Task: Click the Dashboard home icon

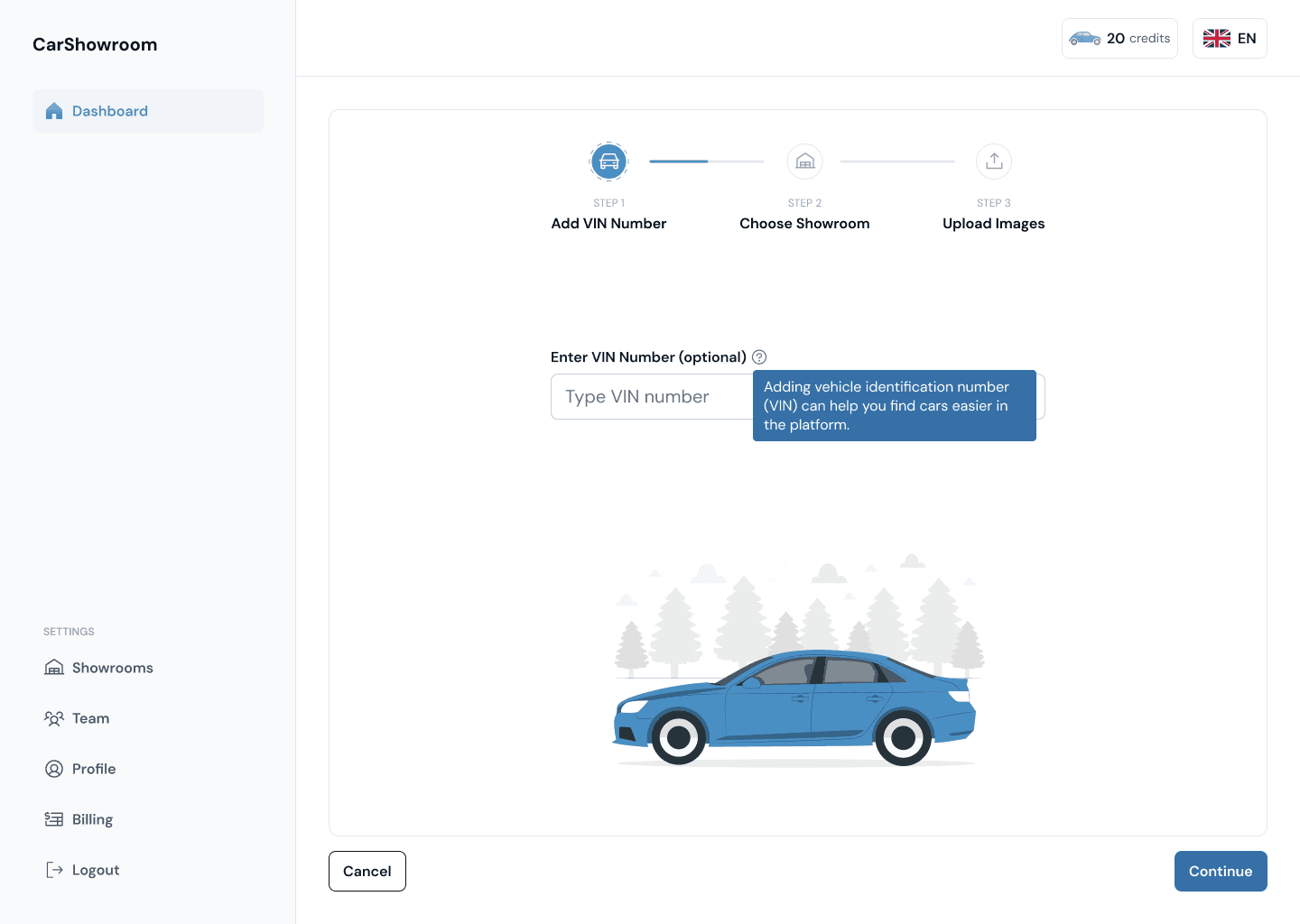Action: click(x=54, y=111)
